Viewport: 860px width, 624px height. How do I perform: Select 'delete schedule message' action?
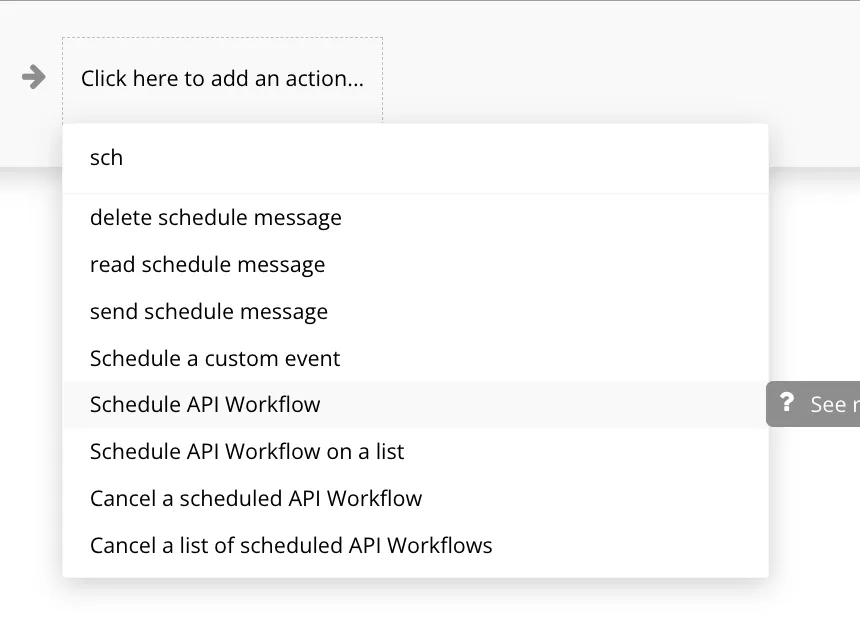[216, 218]
